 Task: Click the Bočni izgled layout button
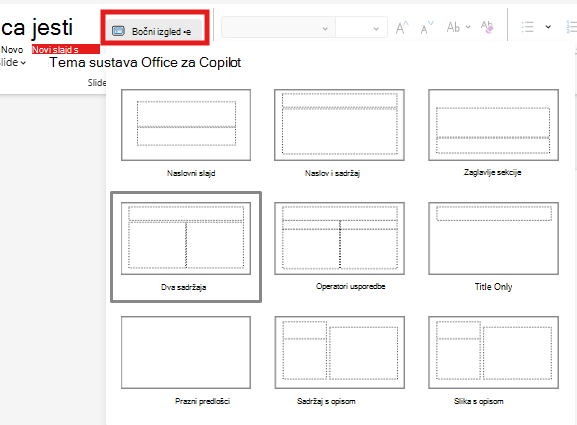pos(154,30)
